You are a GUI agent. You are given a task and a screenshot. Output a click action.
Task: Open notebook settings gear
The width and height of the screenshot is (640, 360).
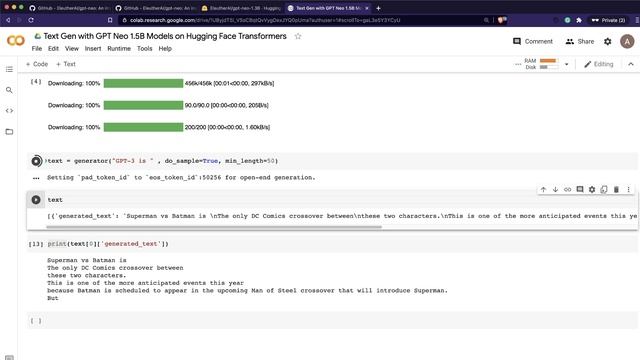[608, 41]
